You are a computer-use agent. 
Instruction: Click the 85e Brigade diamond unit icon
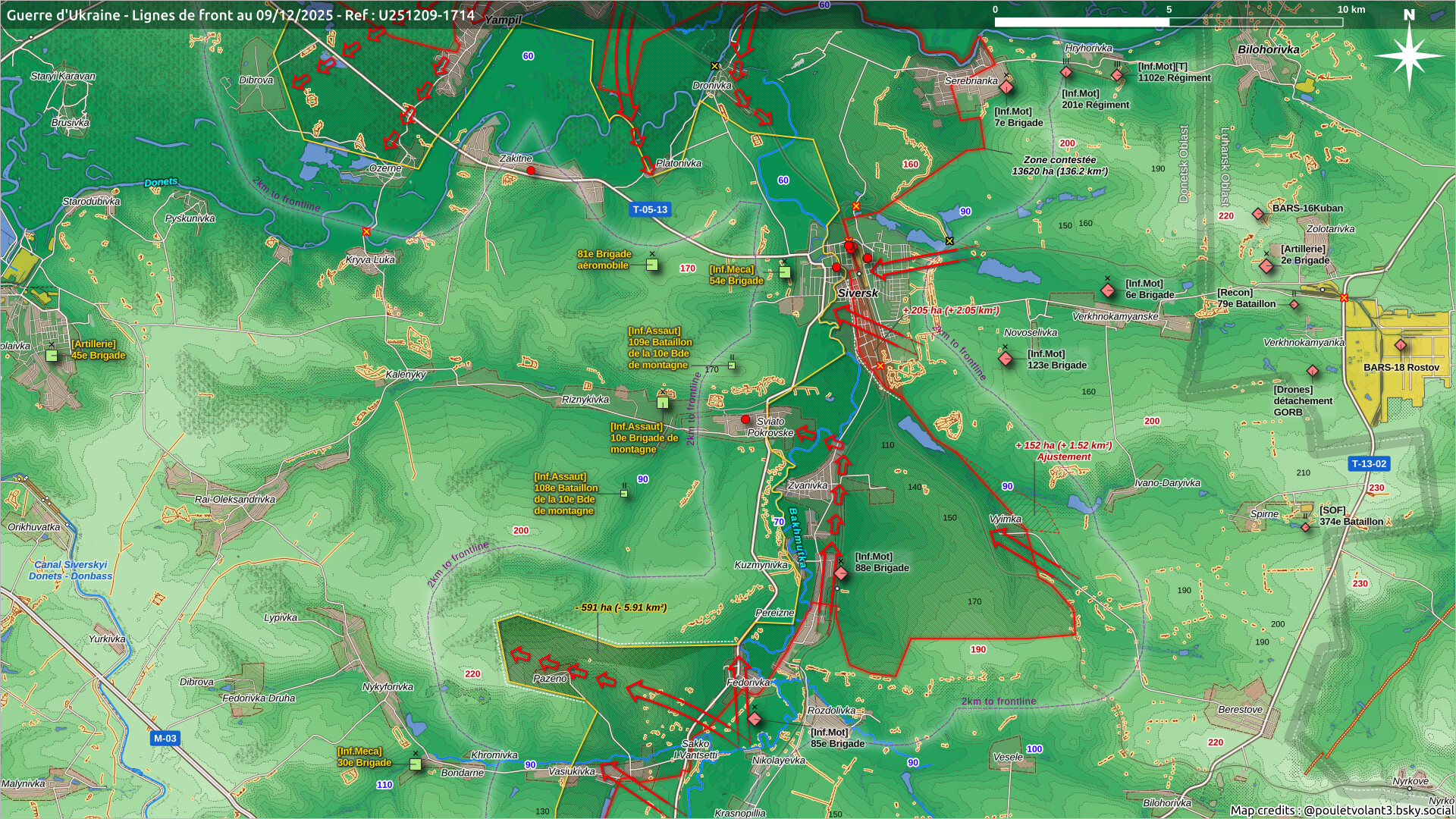pyautogui.click(x=754, y=718)
